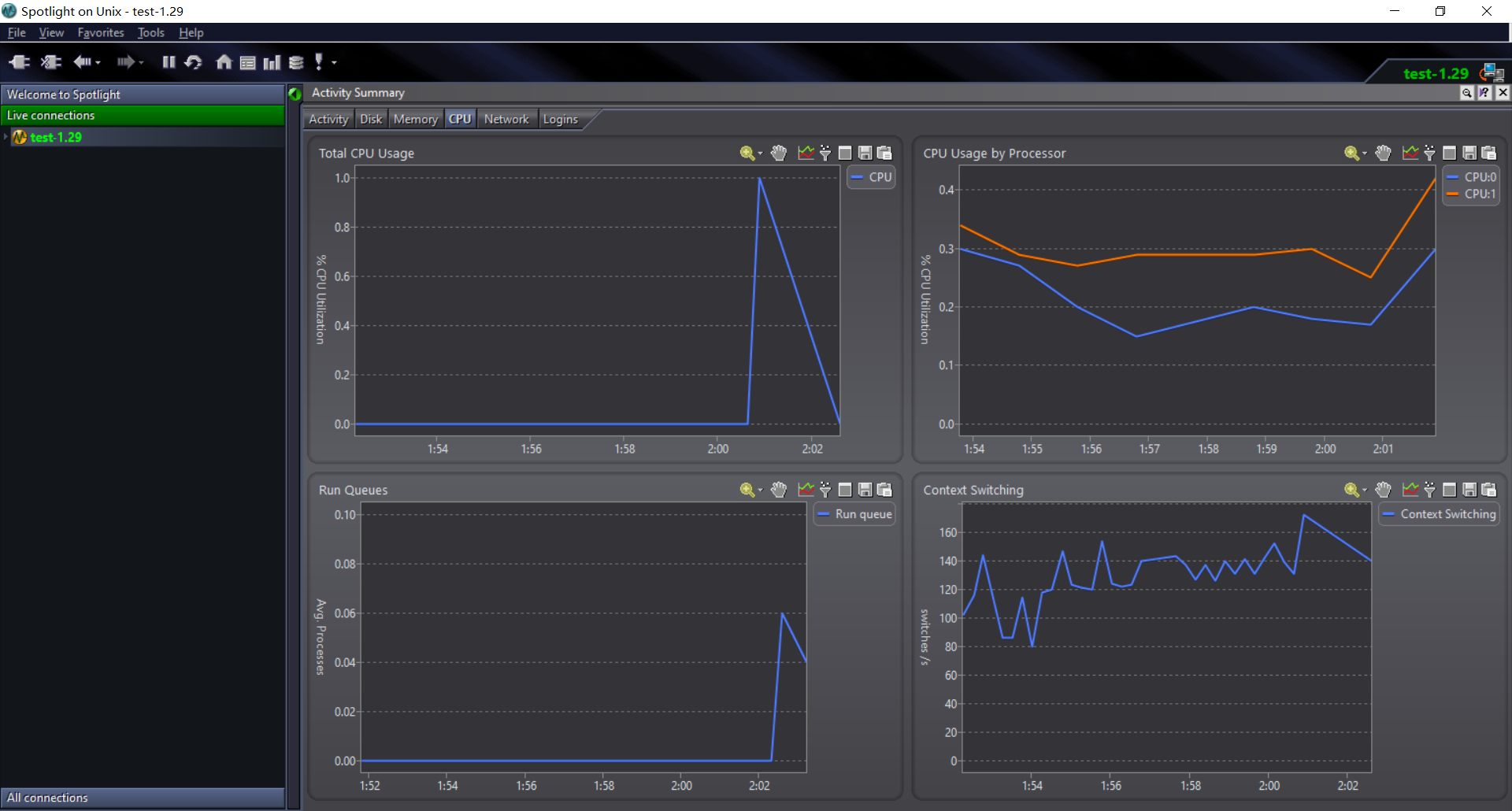
Task: Click the help icon in the Activity Summary header
Action: click(x=1484, y=93)
